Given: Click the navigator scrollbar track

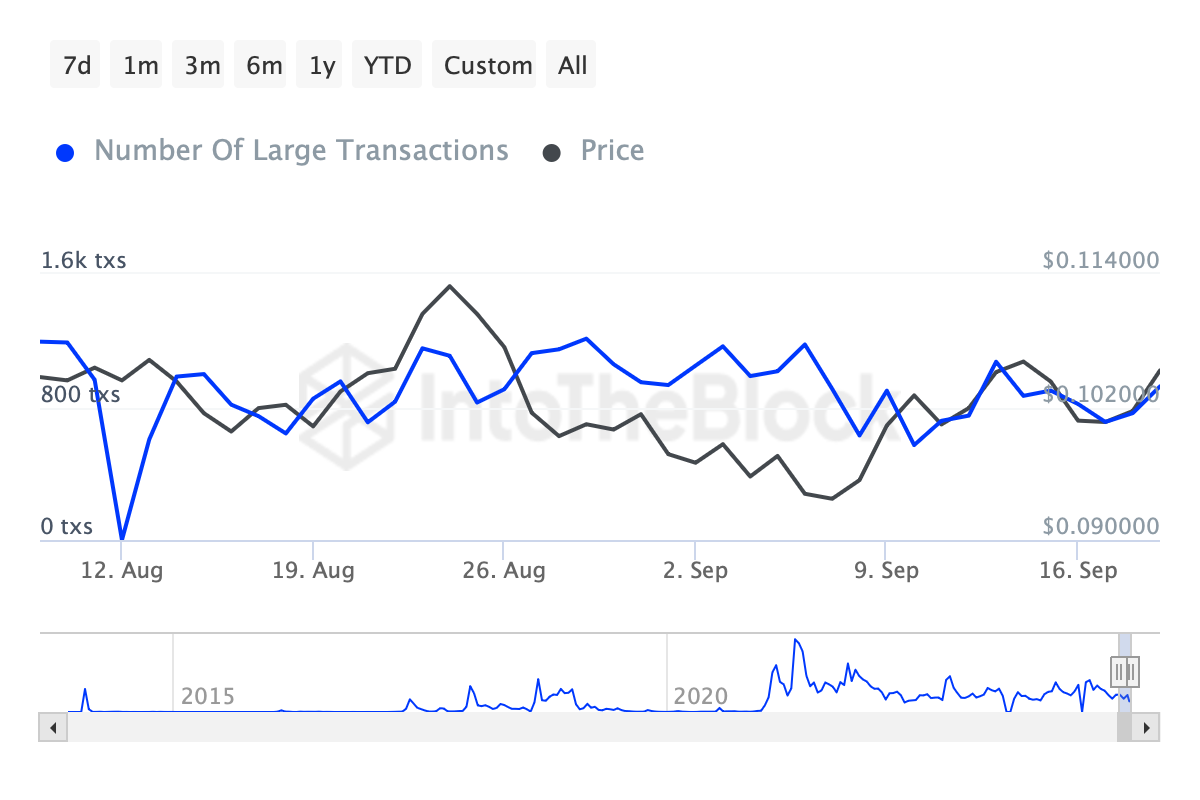Looking at the screenshot, I should point(590,727).
